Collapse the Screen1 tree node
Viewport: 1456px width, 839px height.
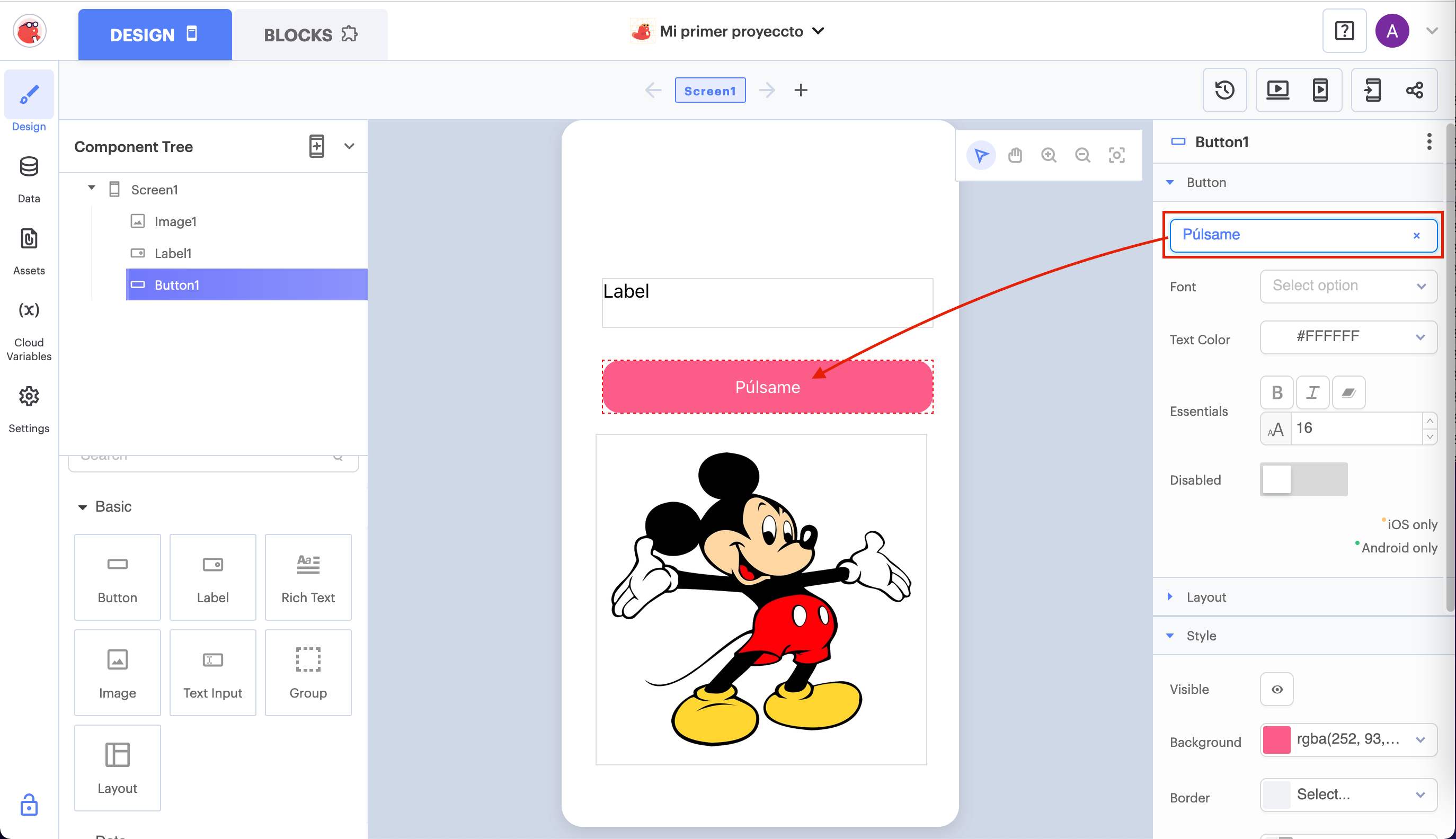[x=92, y=188]
